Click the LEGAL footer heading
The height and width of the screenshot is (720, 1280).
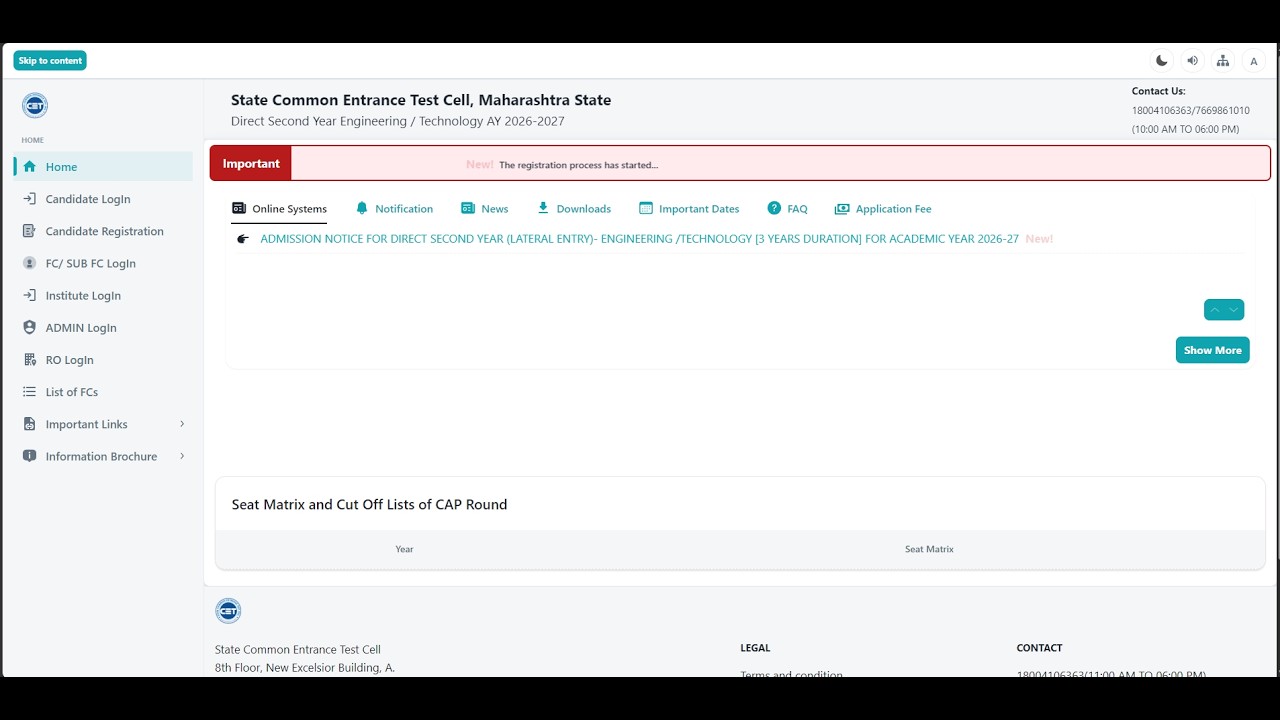[755, 648]
